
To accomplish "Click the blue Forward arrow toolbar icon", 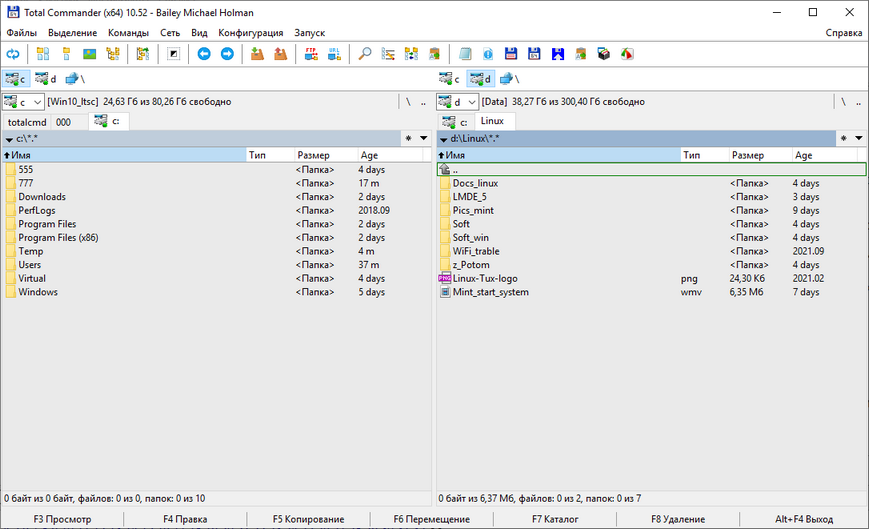I will pyautogui.click(x=227, y=54).
